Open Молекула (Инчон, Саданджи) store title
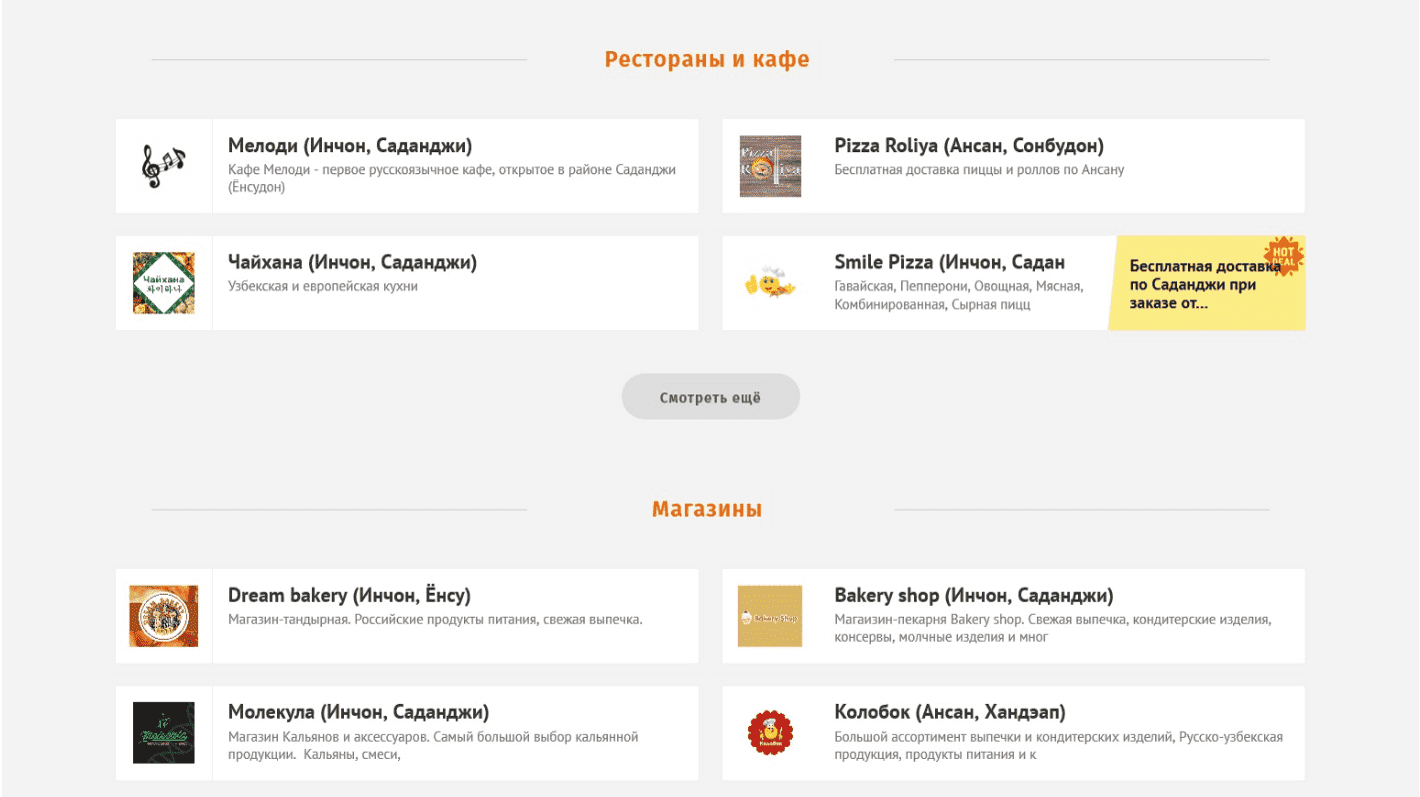1420x797 pixels. point(358,713)
